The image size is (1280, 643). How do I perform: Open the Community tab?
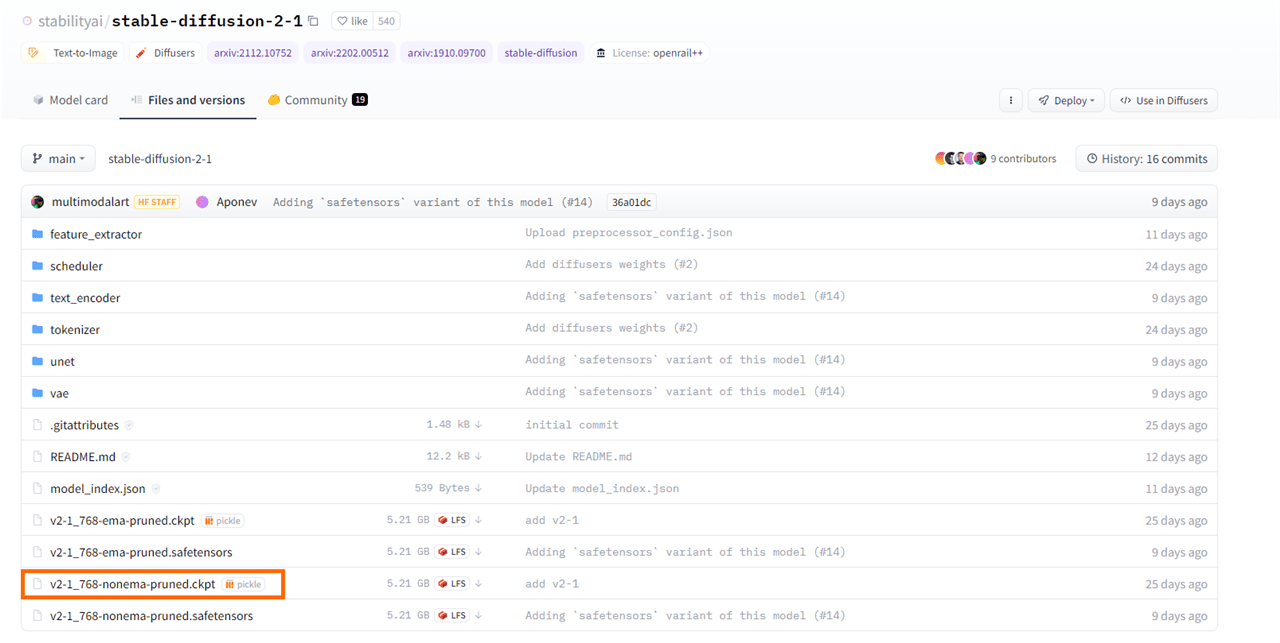pos(317,100)
